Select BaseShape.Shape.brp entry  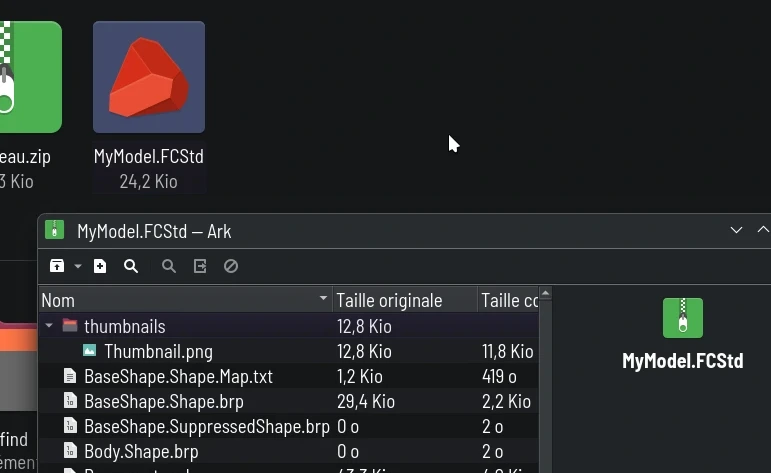(x=164, y=402)
